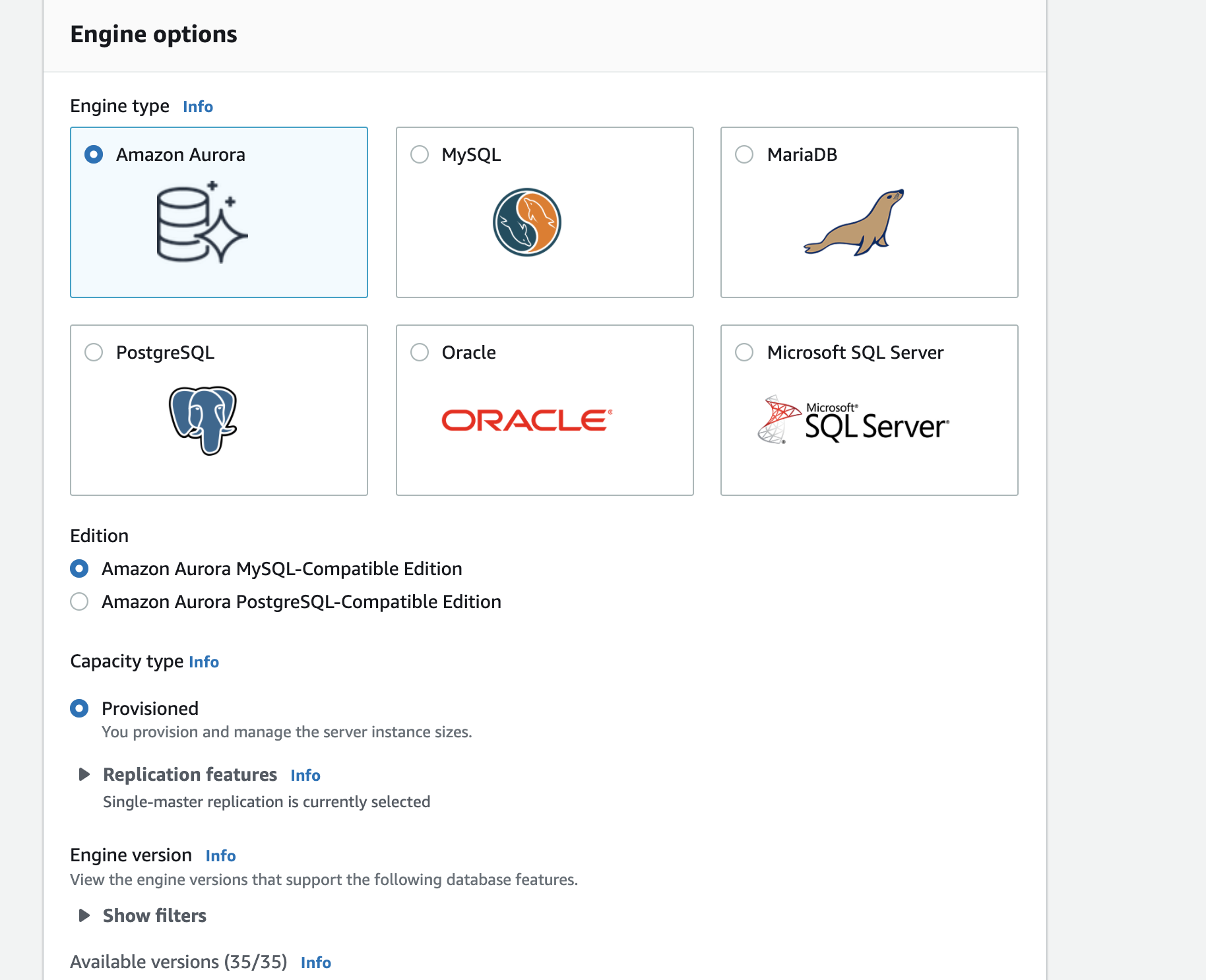Open the Available versions Info link
This screenshot has width=1206, height=980.
tap(316, 963)
